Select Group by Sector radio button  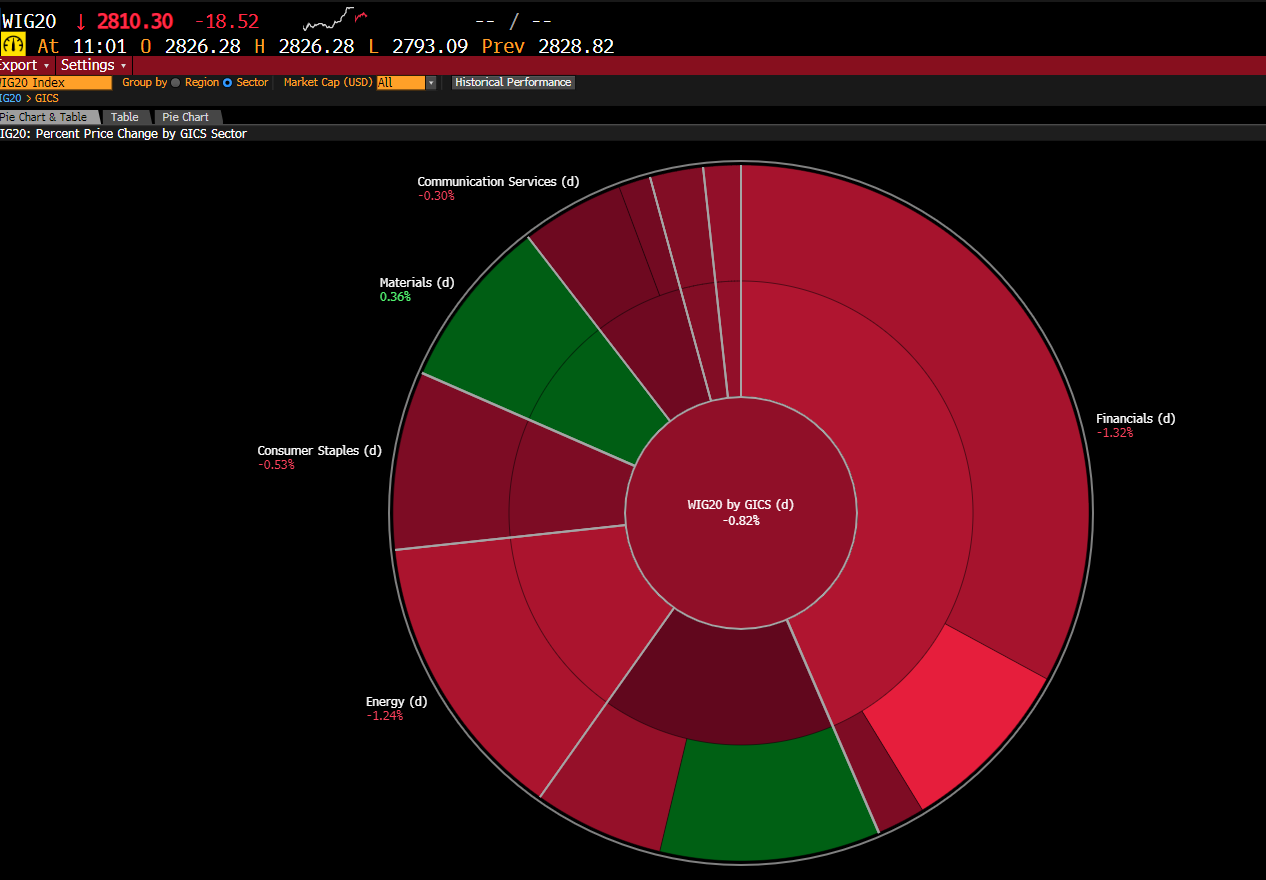[228, 83]
